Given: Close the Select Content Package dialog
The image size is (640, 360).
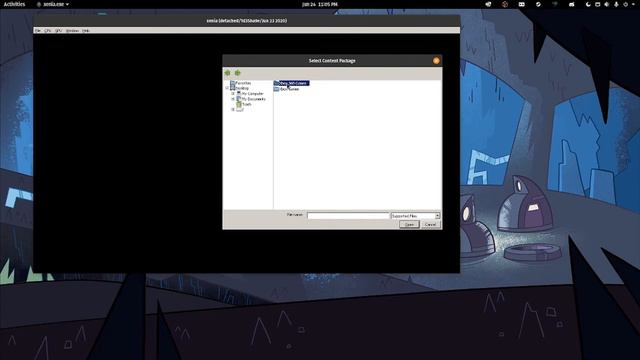Looking at the screenshot, I should pyautogui.click(x=436, y=61).
